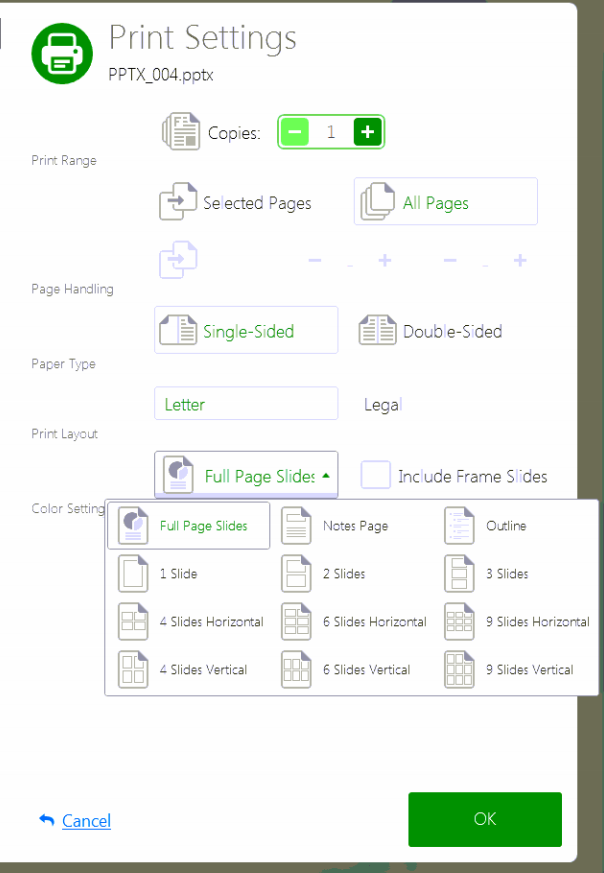Increase copies with the plus button
This screenshot has width=604, height=873.
tap(367, 132)
